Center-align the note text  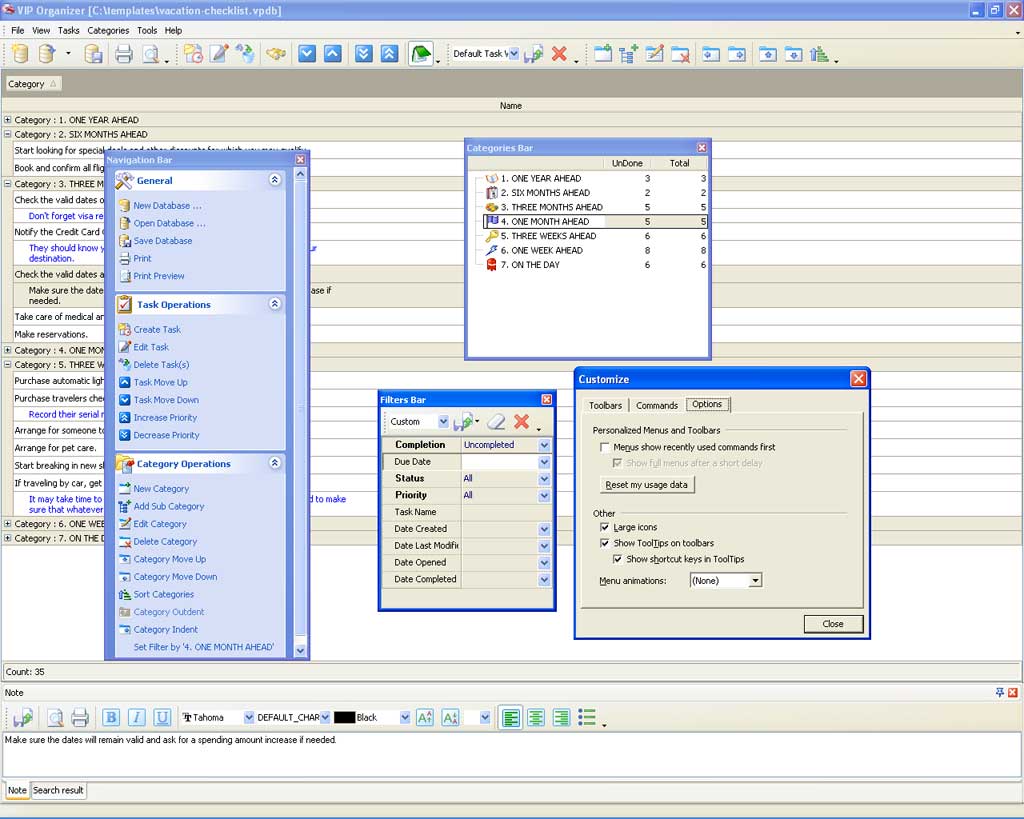click(537, 717)
